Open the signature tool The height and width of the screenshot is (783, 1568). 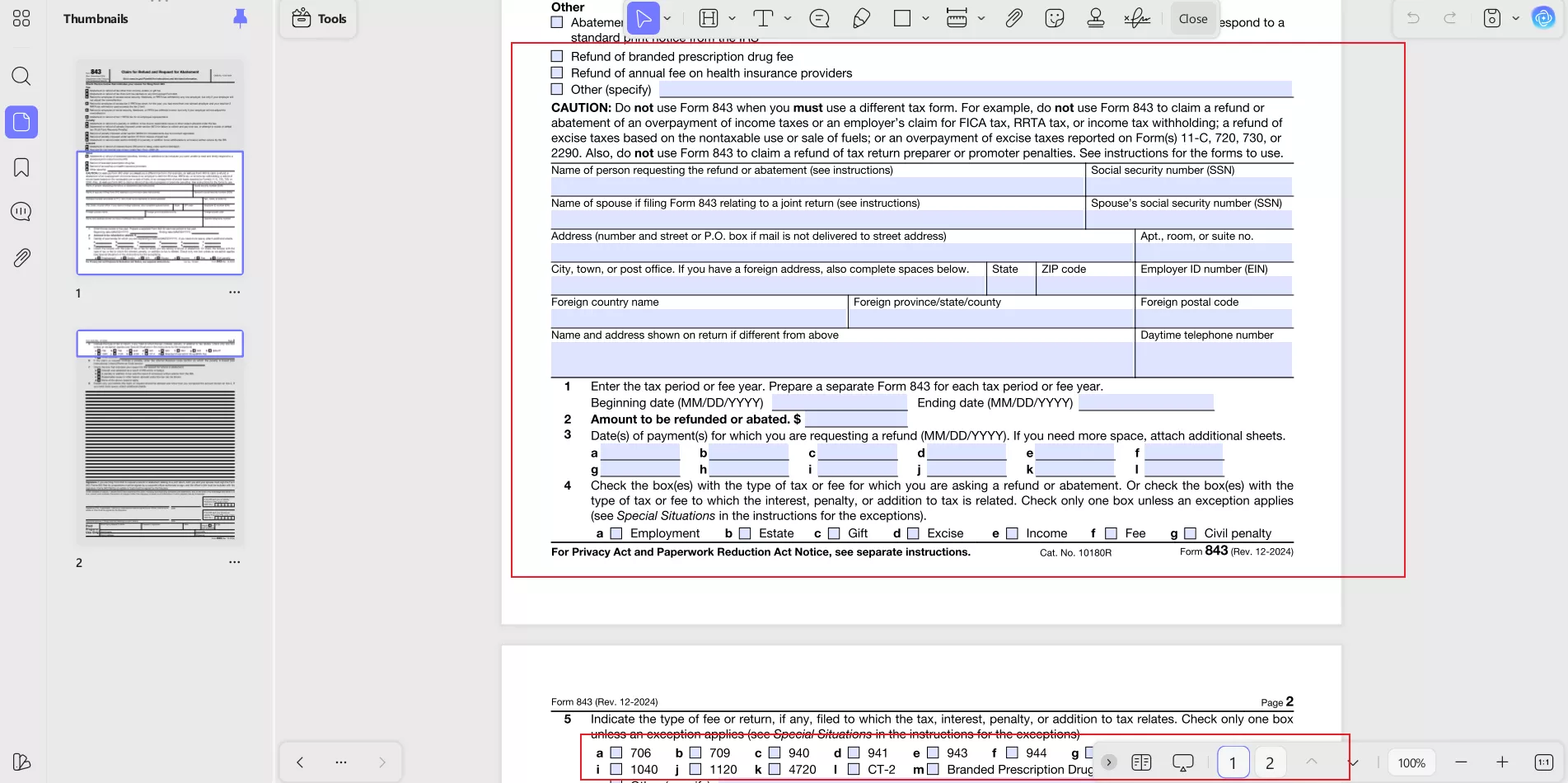click(x=1137, y=18)
